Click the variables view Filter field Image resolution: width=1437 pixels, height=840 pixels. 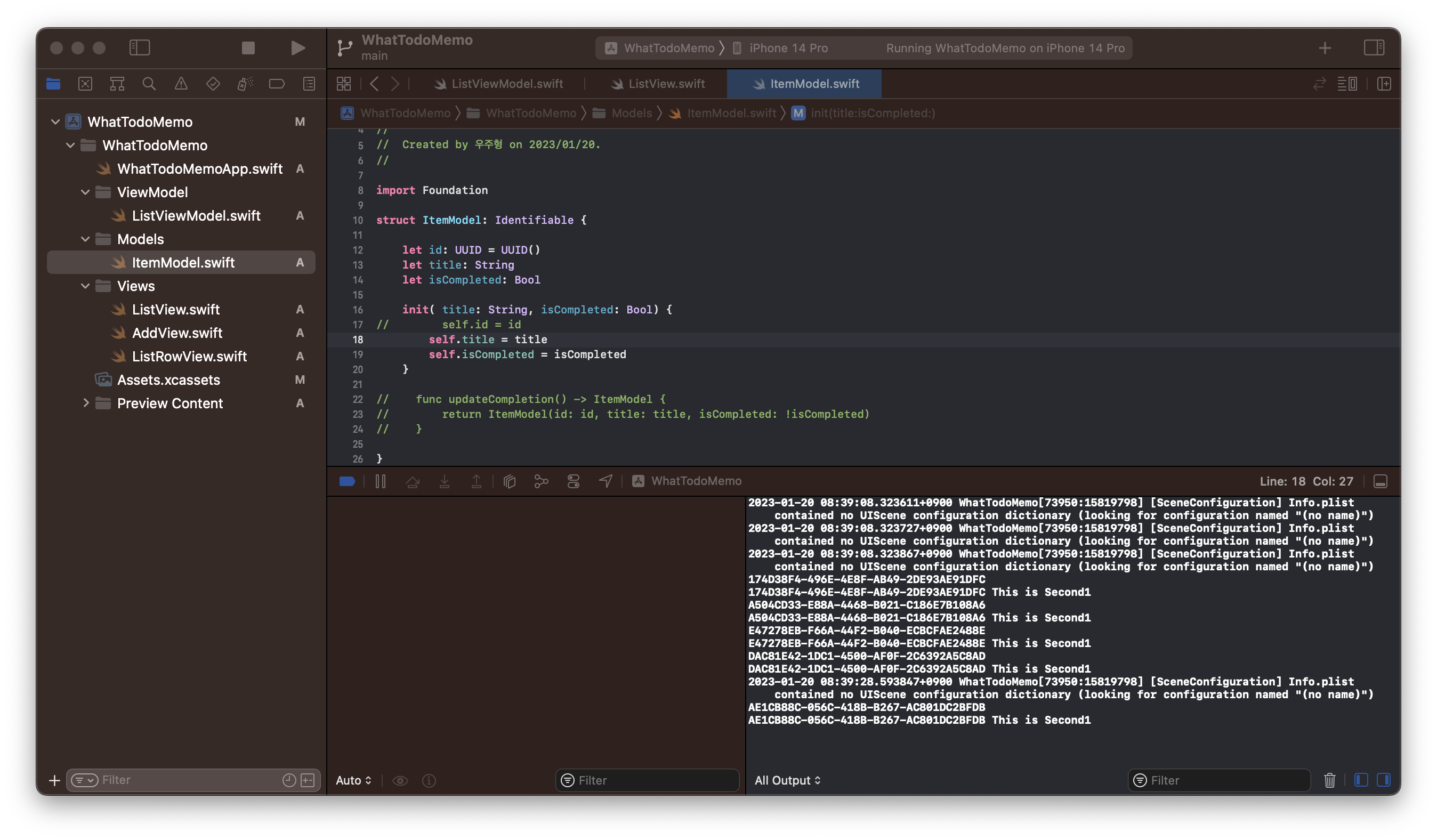click(x=647, y=780)
